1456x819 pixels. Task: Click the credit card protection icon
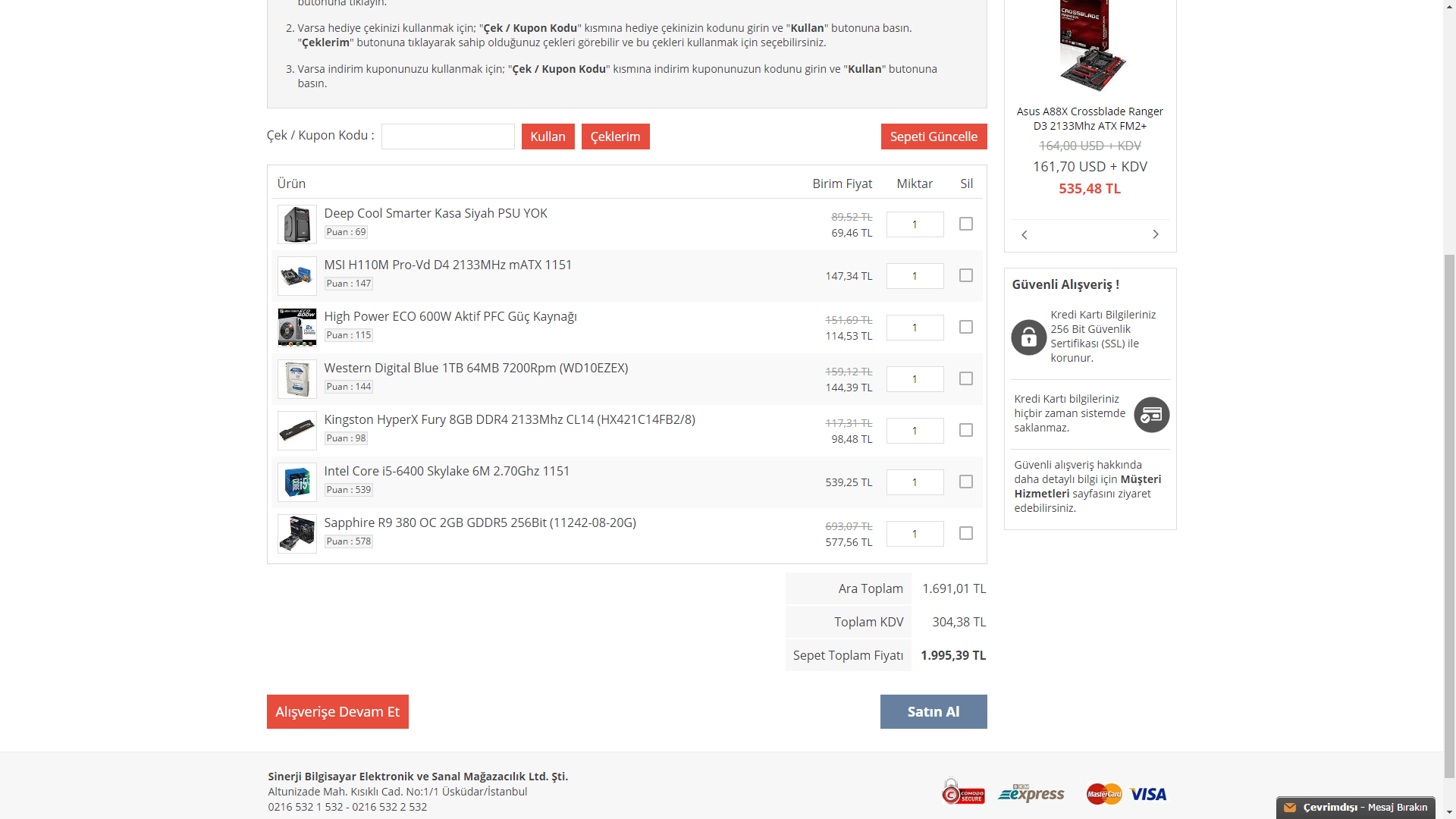click(1151, 415)
